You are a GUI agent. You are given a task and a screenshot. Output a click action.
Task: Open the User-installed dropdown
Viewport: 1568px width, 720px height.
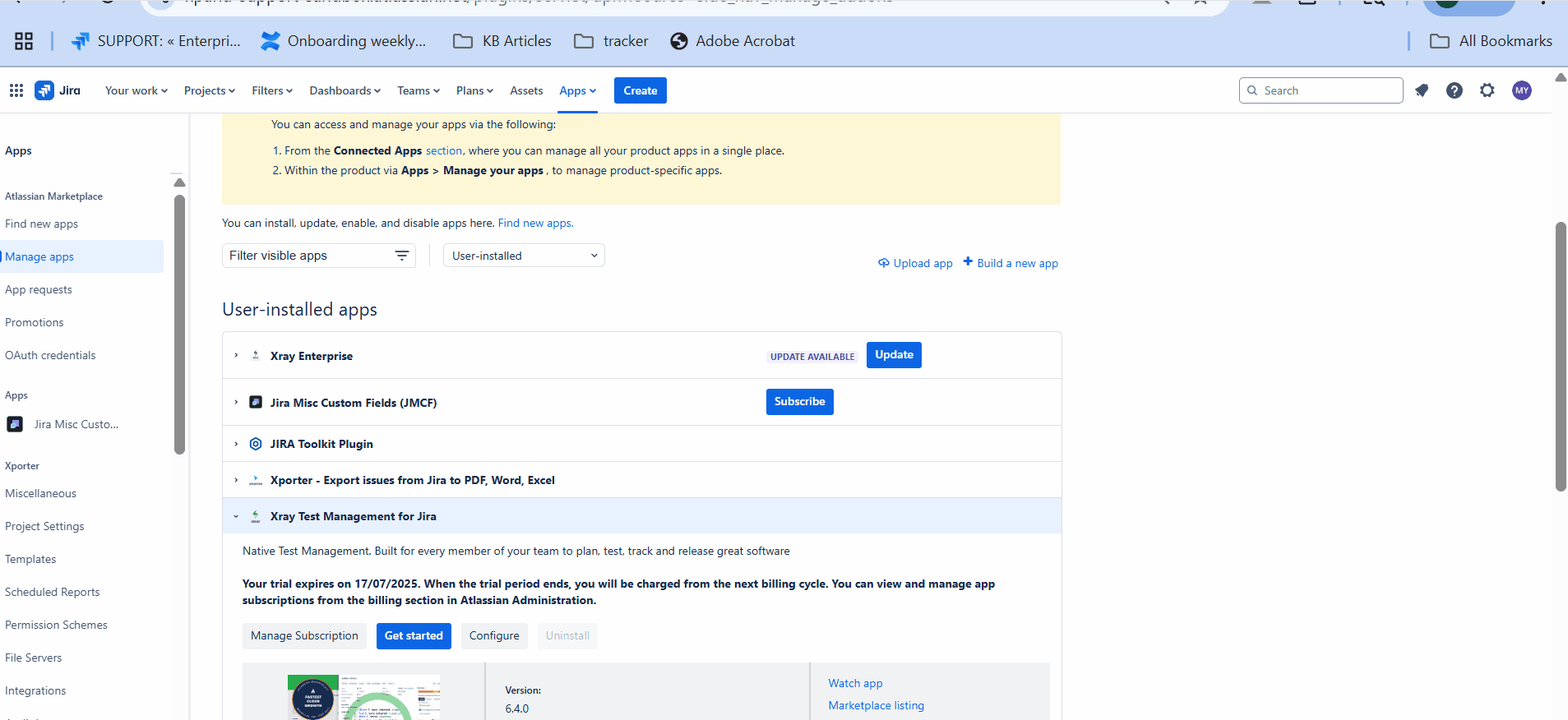coord(524,256)
